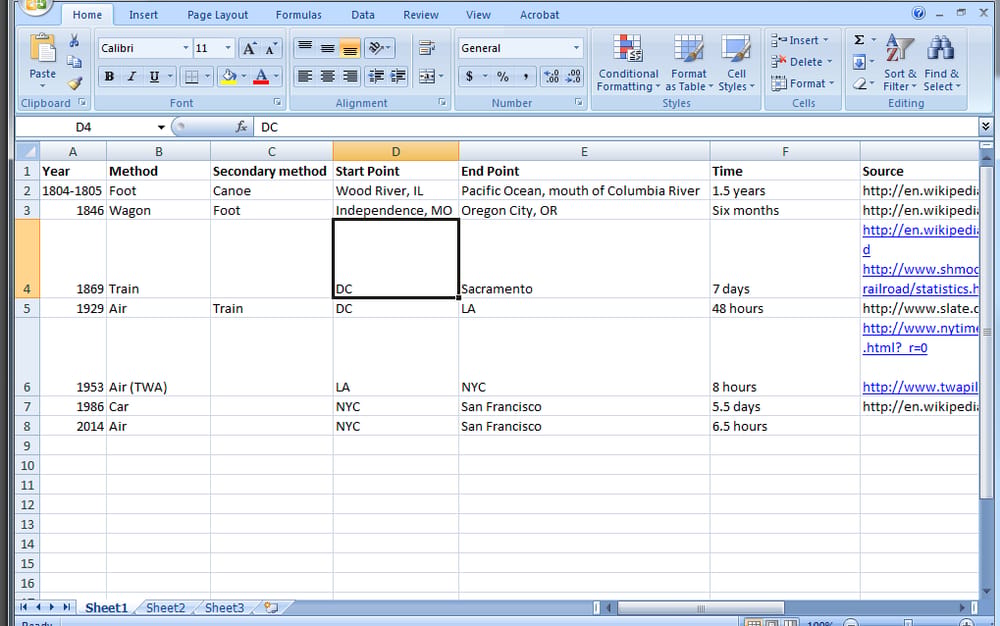Open Find & Select menu
This screenshot has height=626, width=1000.
[941, 63]
